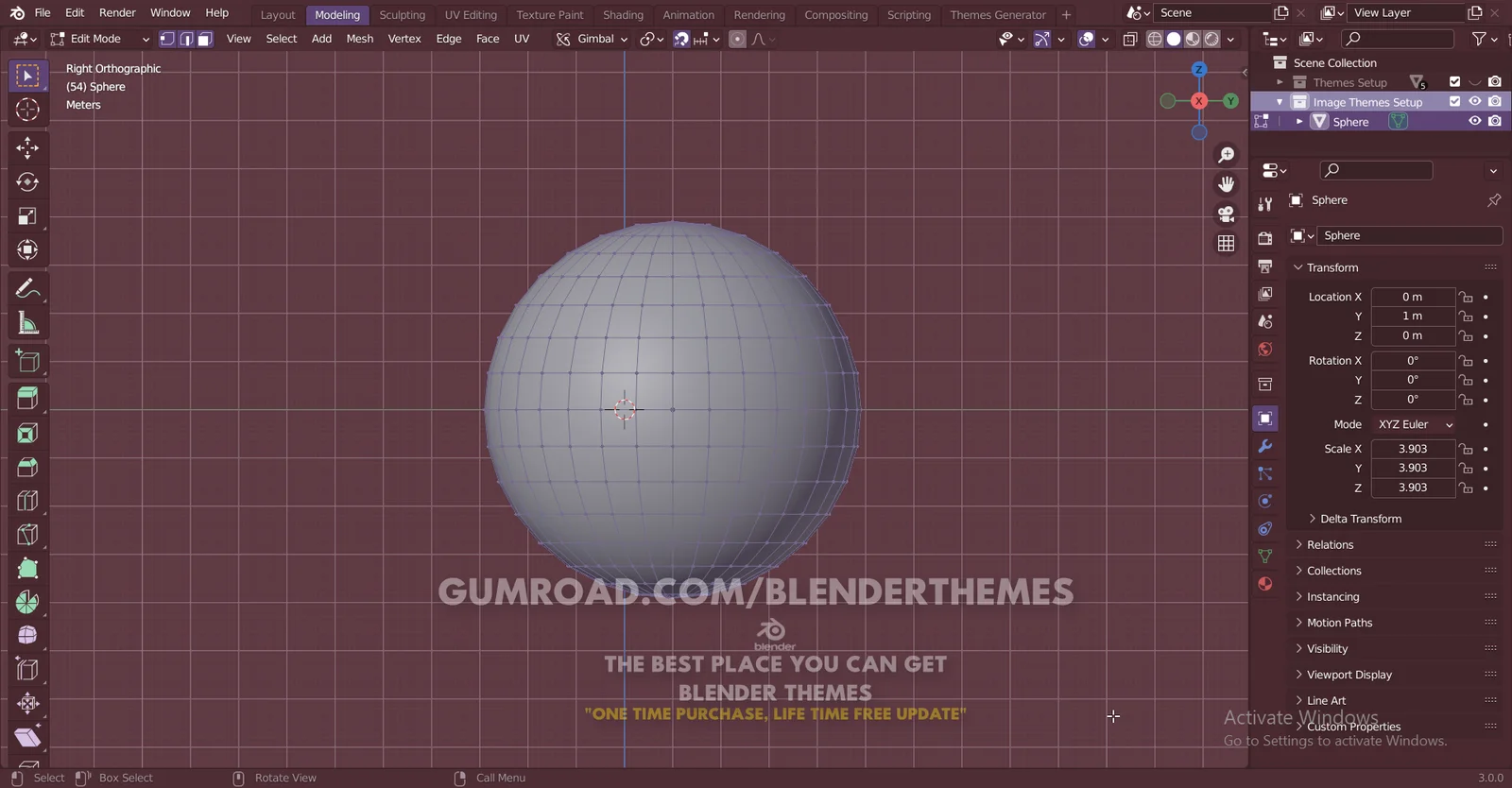This screenshot has height=788, width=1512.
Task: Click the Rotation Z value field
Action: (x=1413, y=400)
